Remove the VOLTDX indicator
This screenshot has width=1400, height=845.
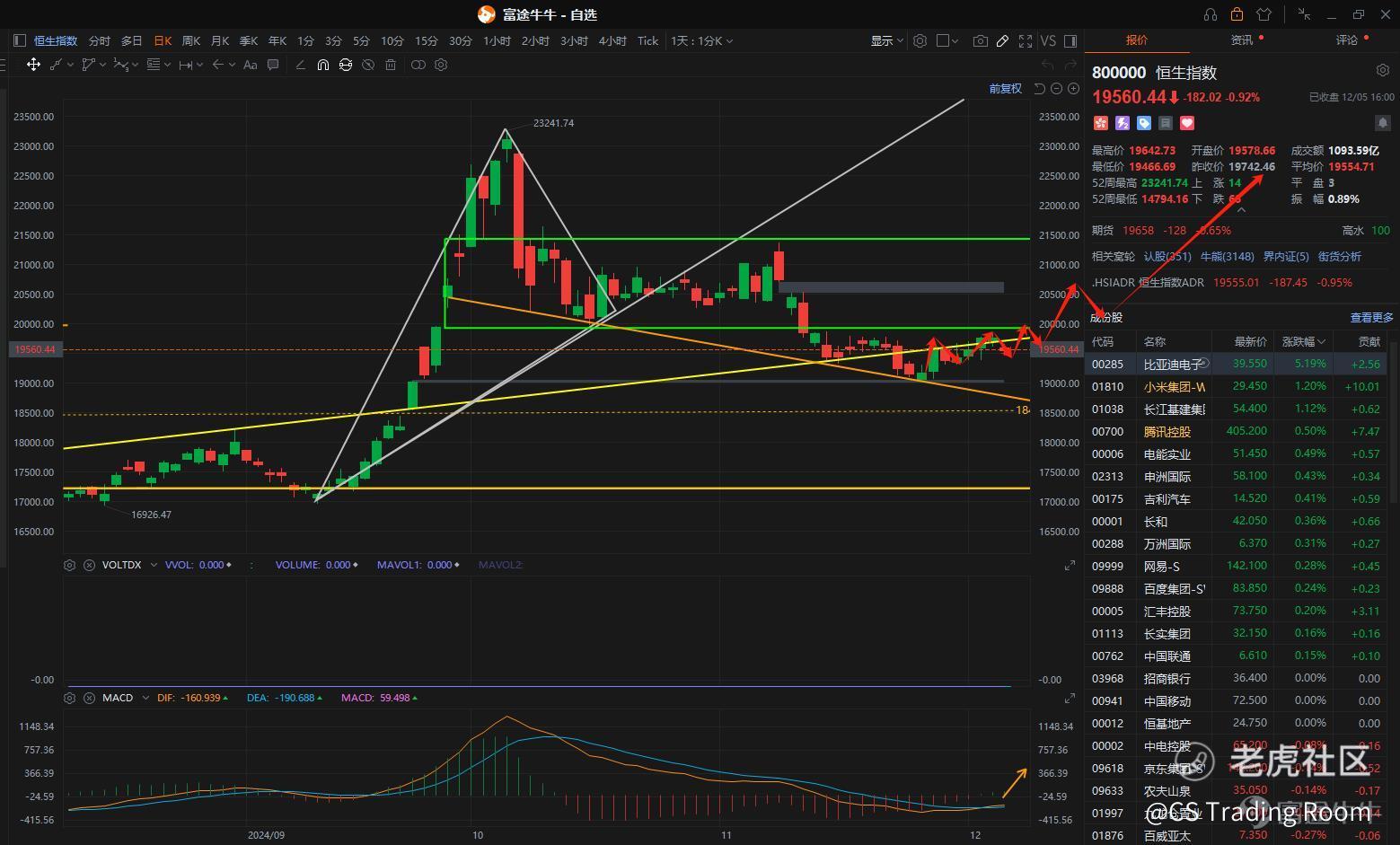89,565
